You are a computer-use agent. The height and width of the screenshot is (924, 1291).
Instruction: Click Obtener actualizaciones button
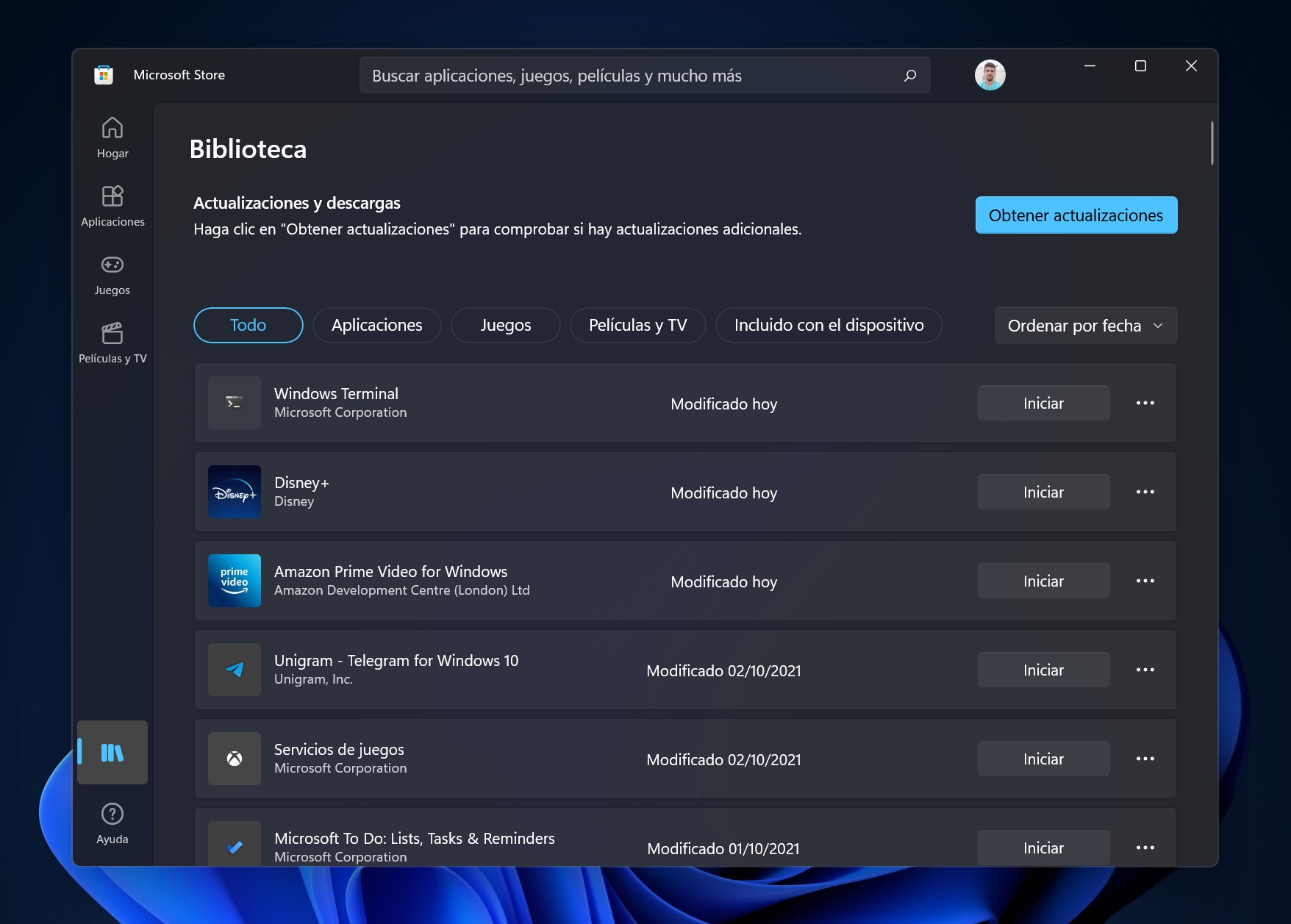tap(1076, 215)
